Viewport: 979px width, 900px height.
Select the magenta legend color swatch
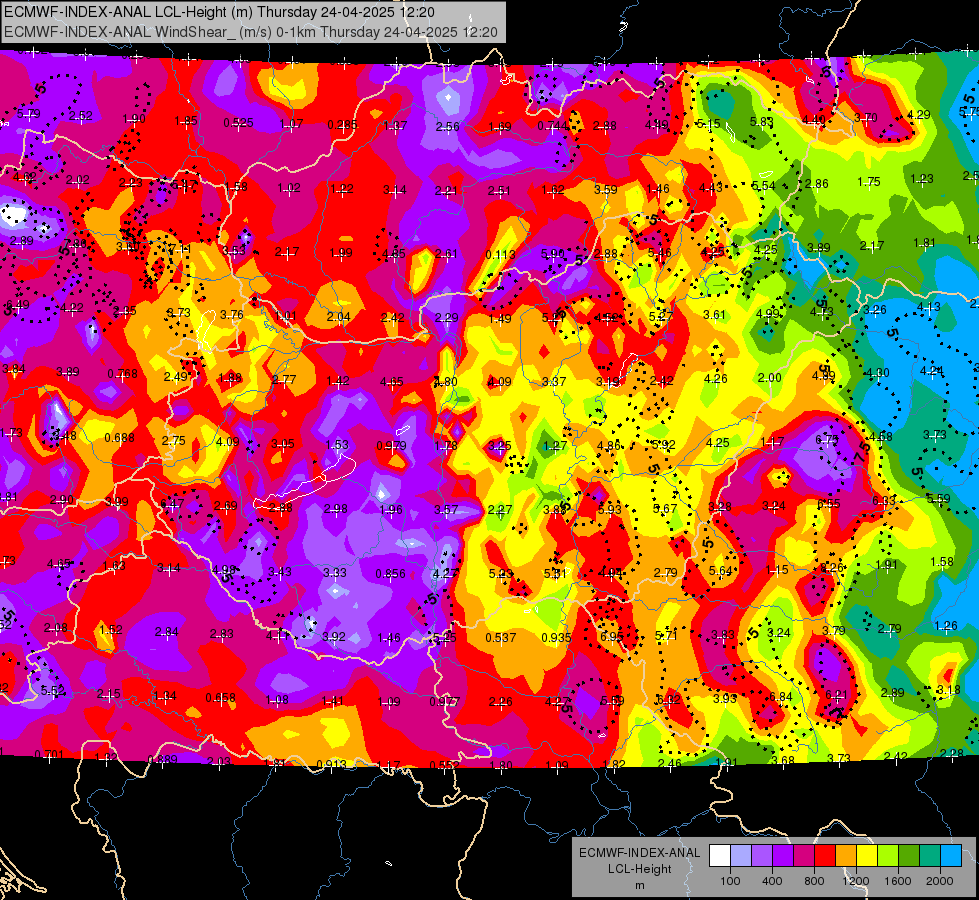[x=804, y=855]
